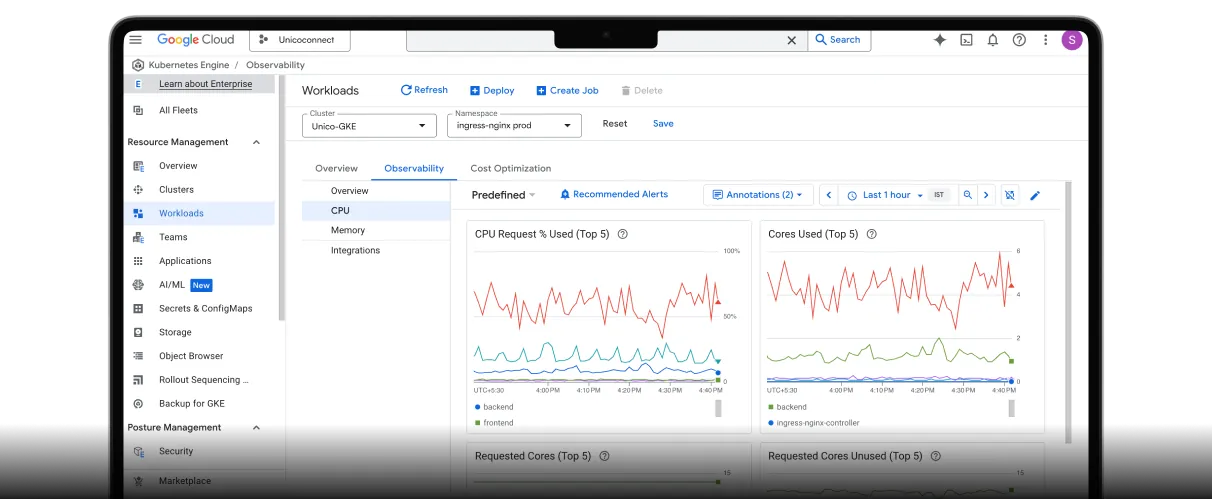Viewport: 1212px width, 499px height.
Task: Open All Fleets in sidebar
Action: pos(178,110)
